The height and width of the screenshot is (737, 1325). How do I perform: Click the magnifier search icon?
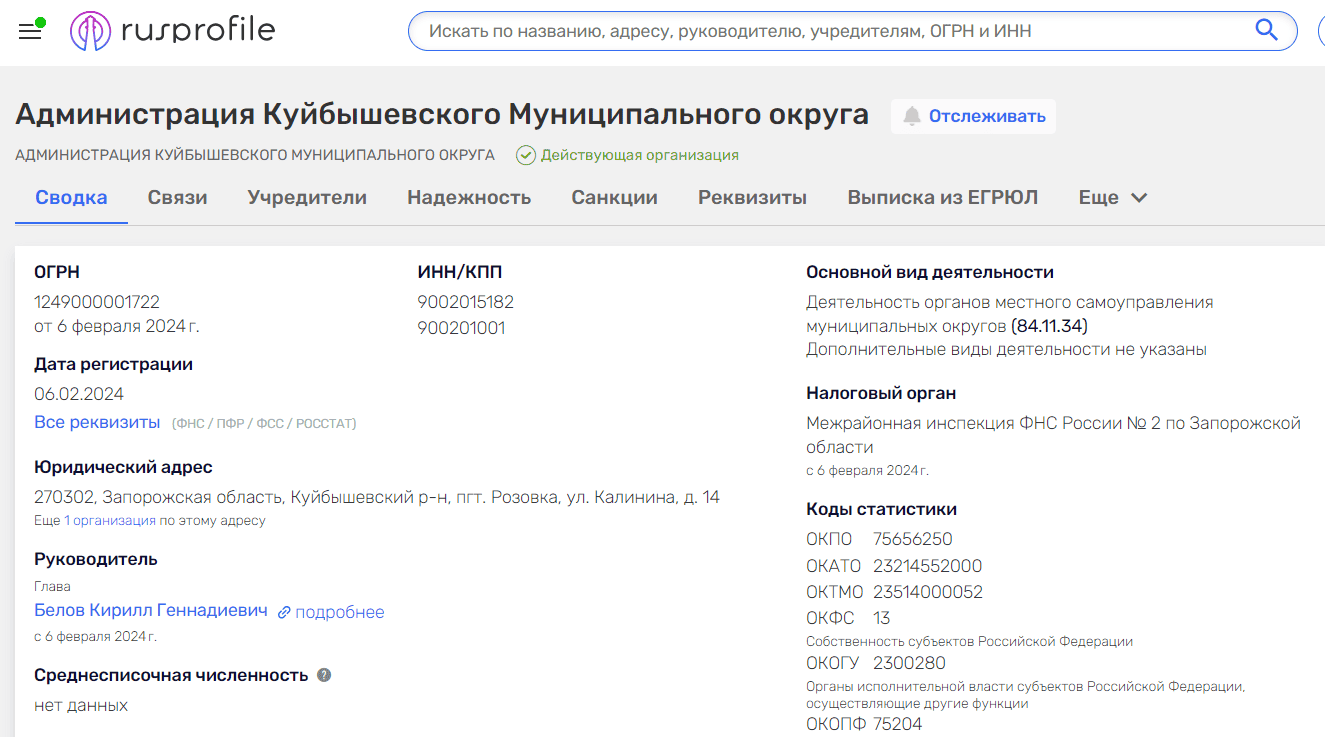tap(1266, 30)
